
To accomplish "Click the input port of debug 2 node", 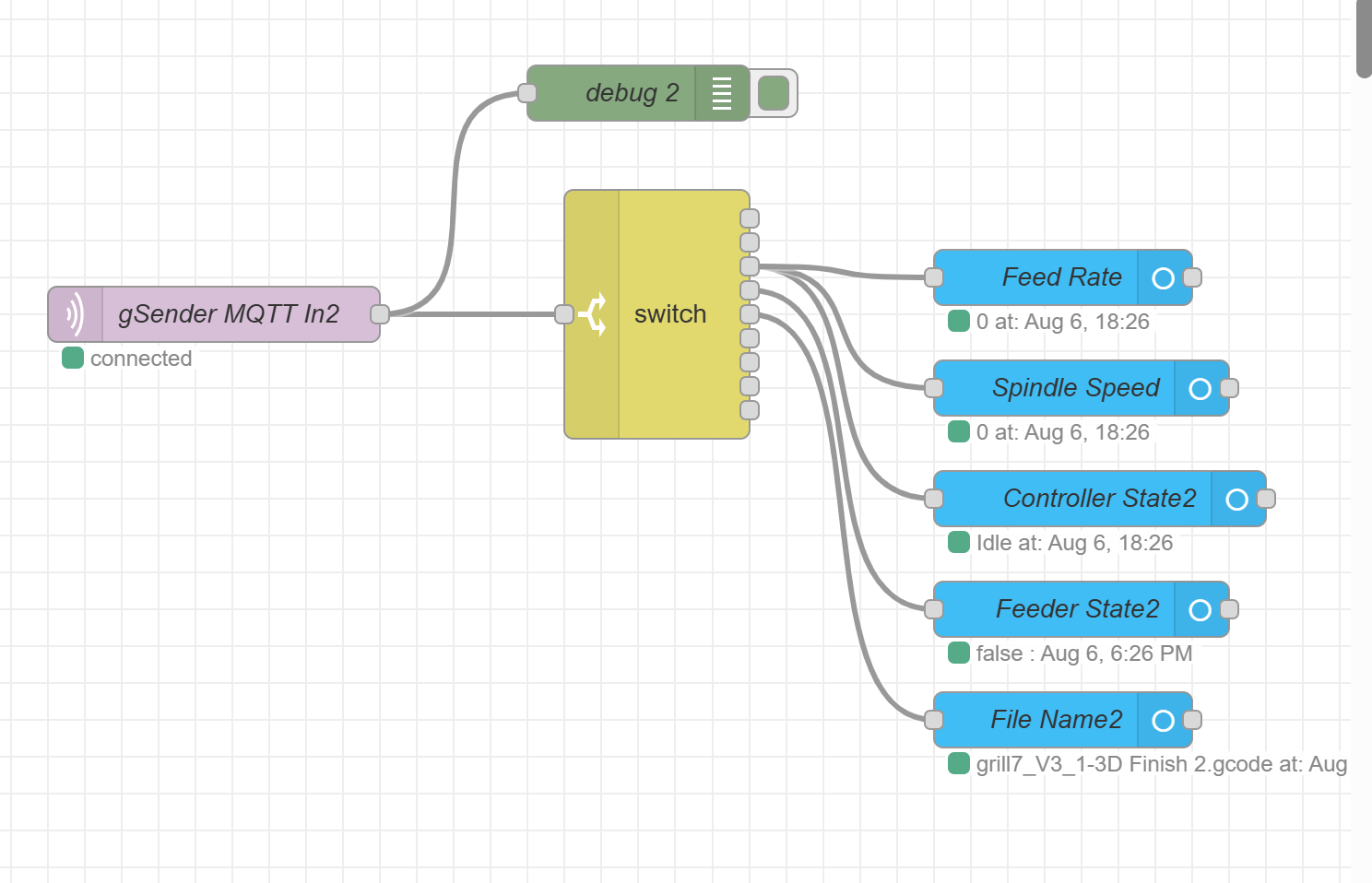I will tap(527, 93).
